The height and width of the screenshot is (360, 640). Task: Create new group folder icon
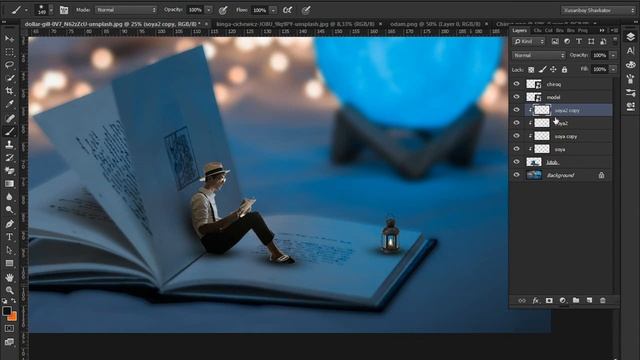[576, 300]
